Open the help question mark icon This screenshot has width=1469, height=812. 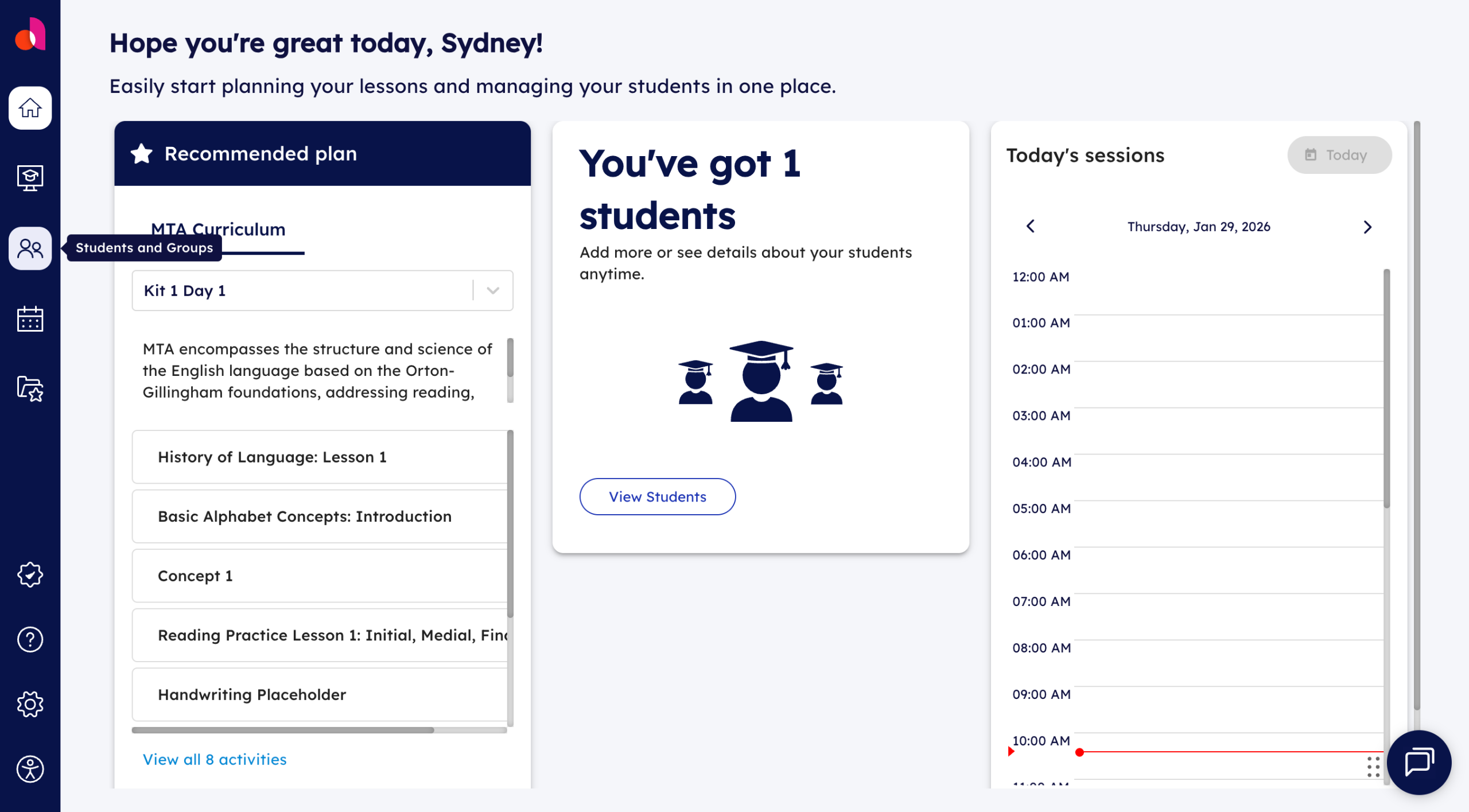[x=30, y=639]
